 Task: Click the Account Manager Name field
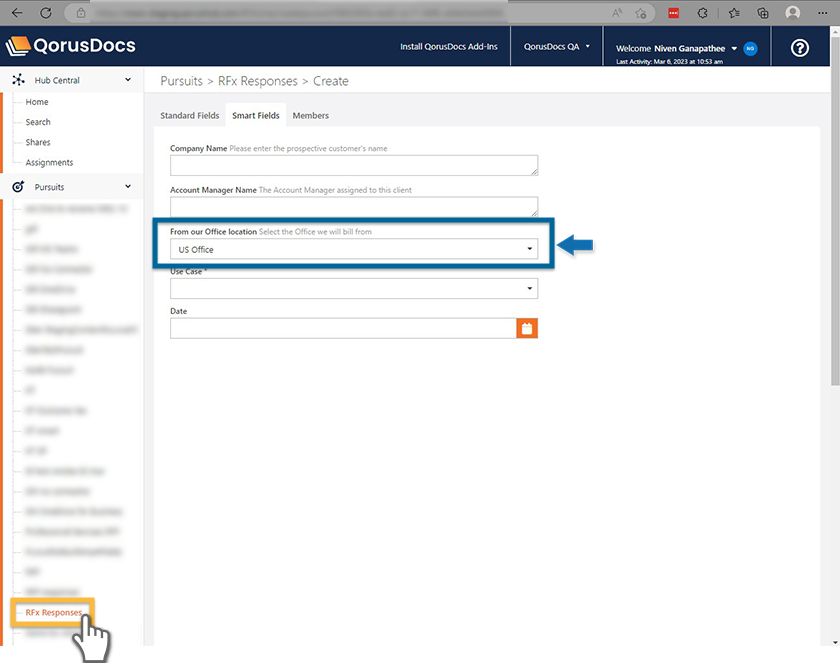(x=354, y=207)
